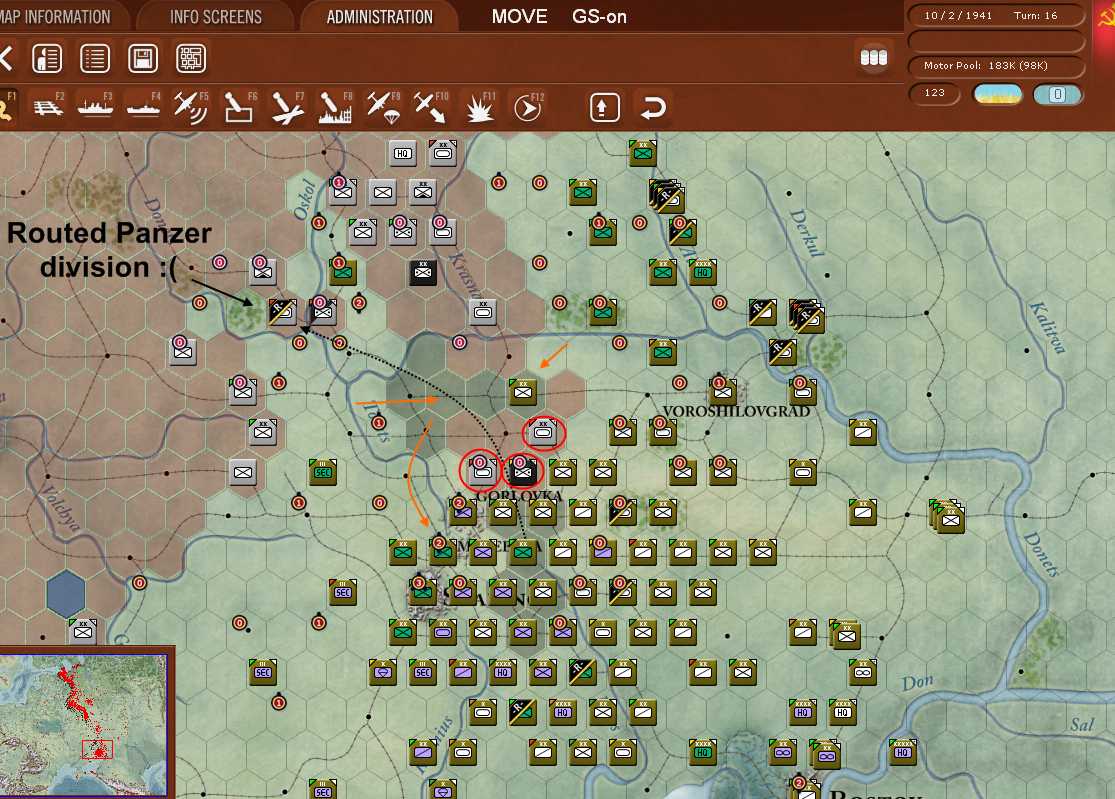Screen dimensions: 1115x799
Task: Click the 123 value field
Action: [934, 93]
